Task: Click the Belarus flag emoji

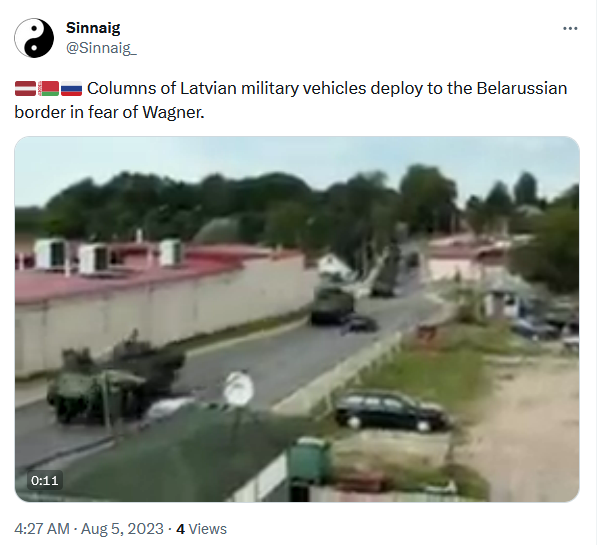Action: point(49,89)
